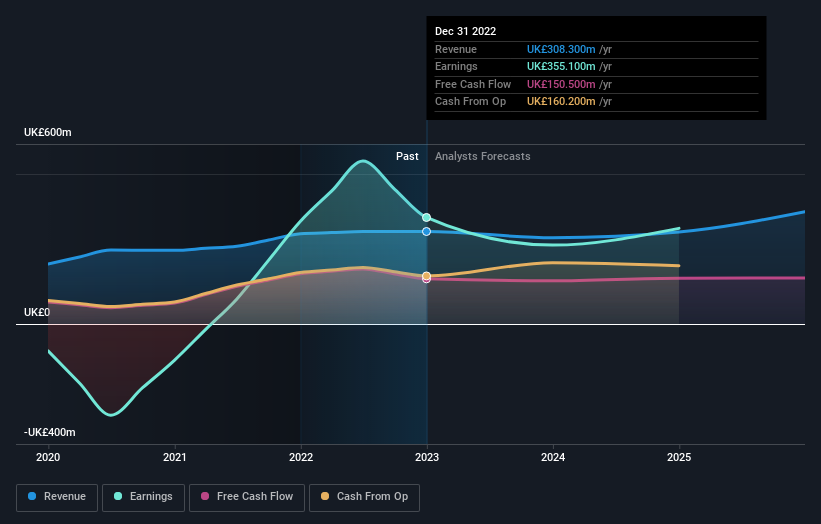
Task: Click the UK£150.500m free cash flow value
Action: click(561, 84)
